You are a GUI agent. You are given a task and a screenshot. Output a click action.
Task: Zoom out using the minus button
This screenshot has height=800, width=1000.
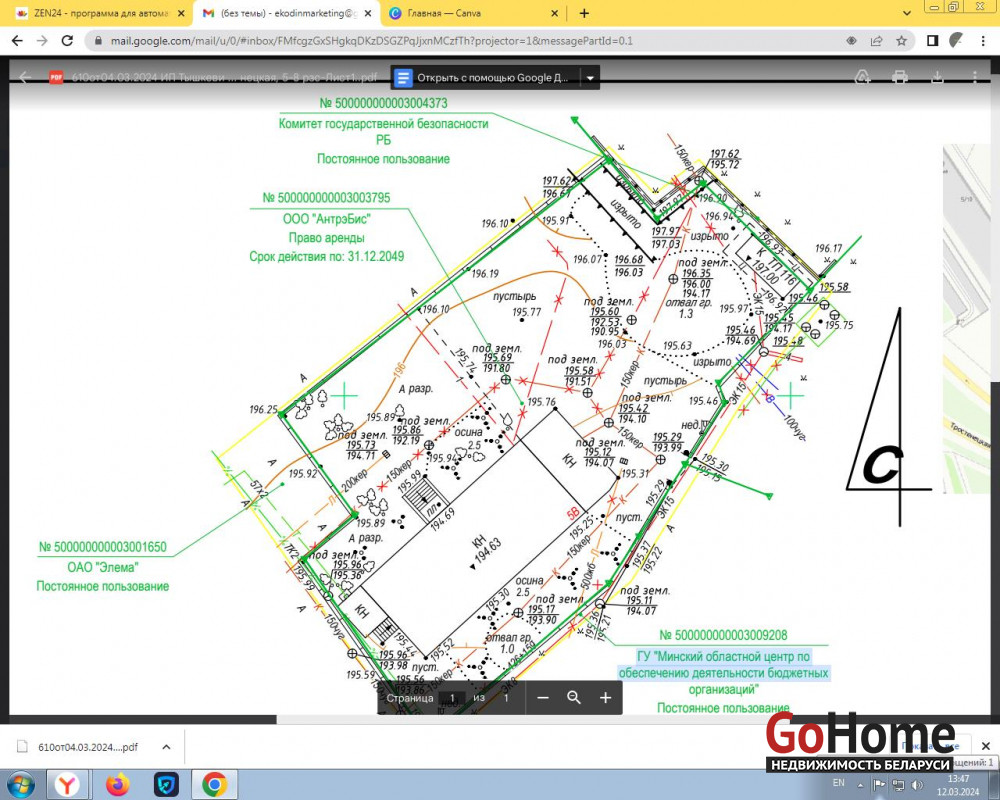542,697
